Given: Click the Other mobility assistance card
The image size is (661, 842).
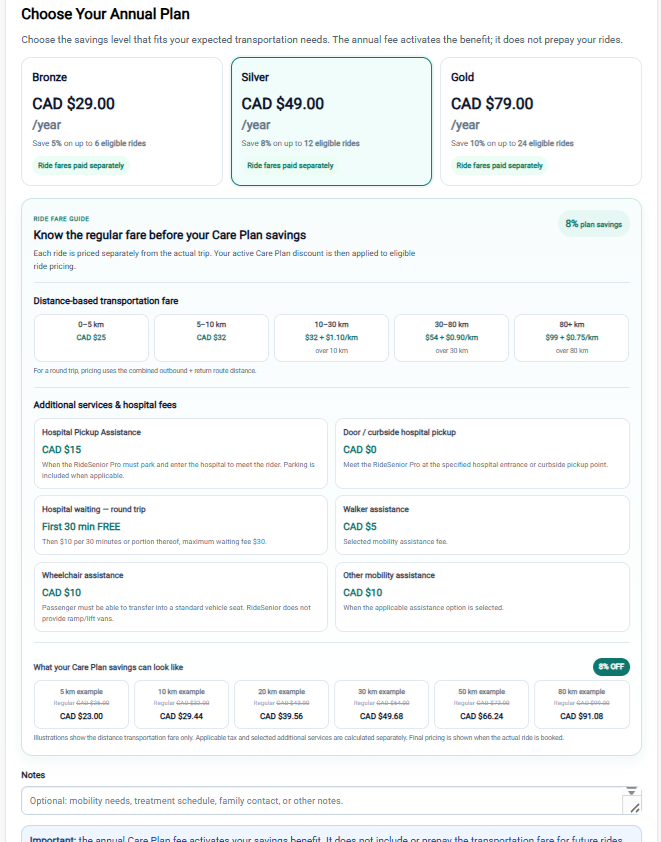Looking at the screenshot, I should pyautogui.click(x=482, y=597).
